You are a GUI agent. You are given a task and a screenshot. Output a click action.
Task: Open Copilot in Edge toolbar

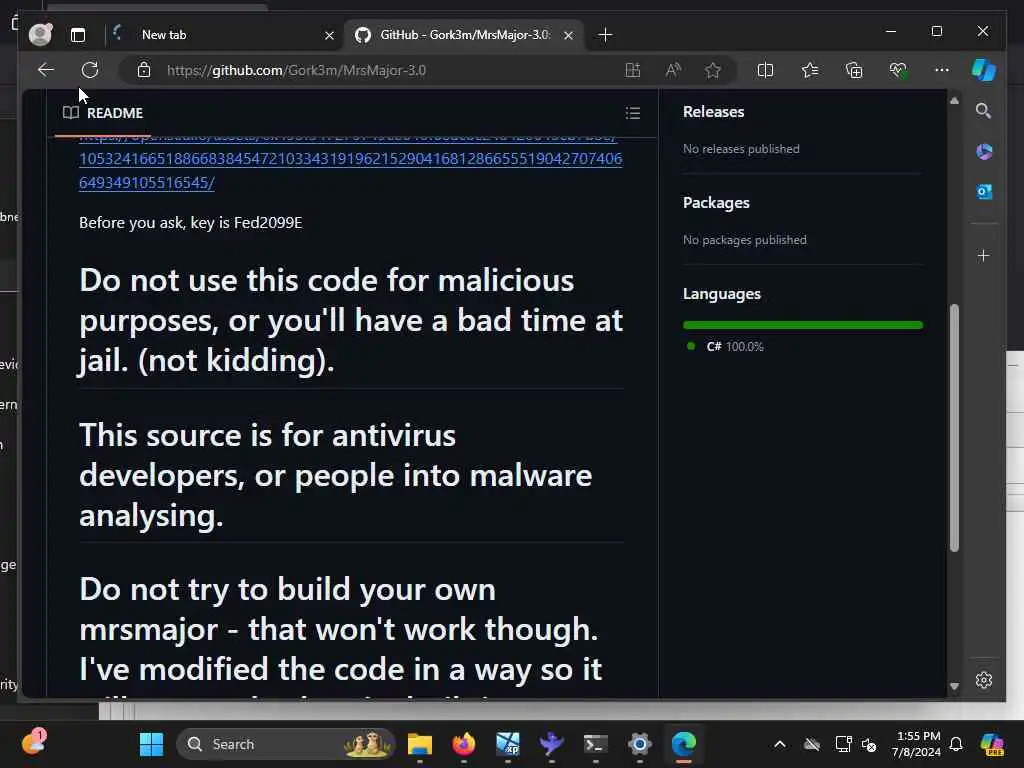(984, 70)
